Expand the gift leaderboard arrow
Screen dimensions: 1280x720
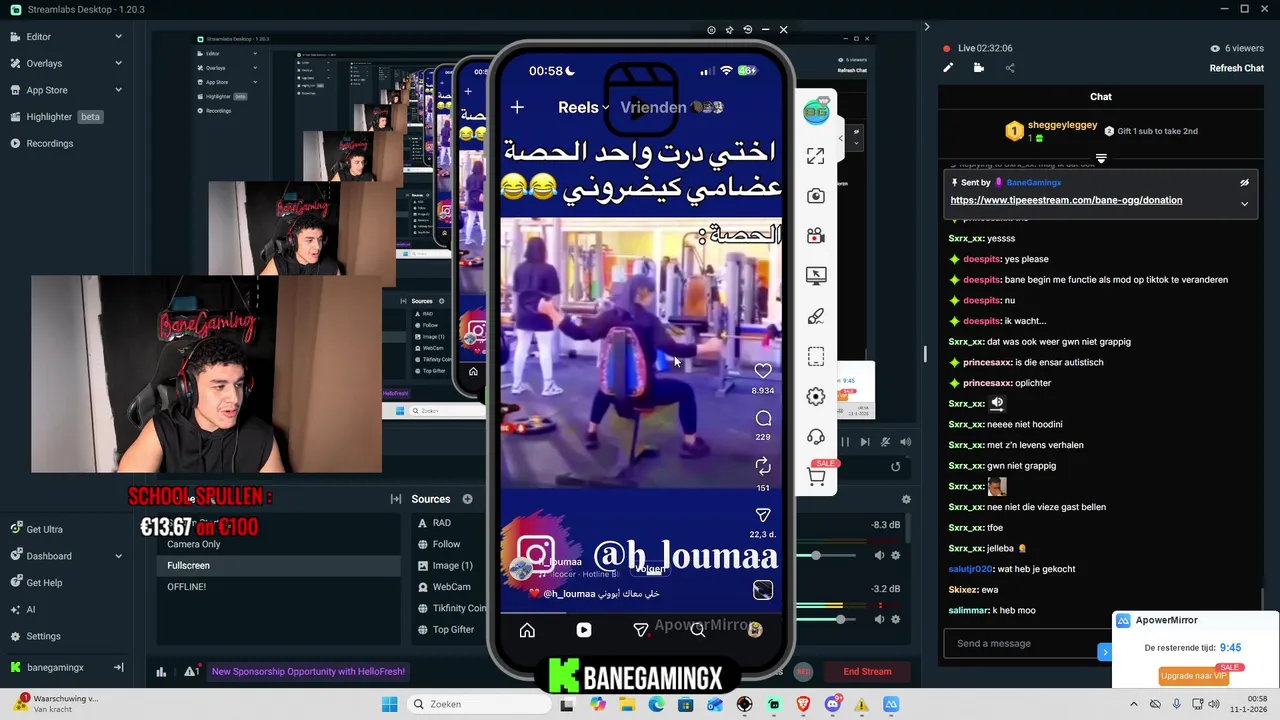[1101, 159]
